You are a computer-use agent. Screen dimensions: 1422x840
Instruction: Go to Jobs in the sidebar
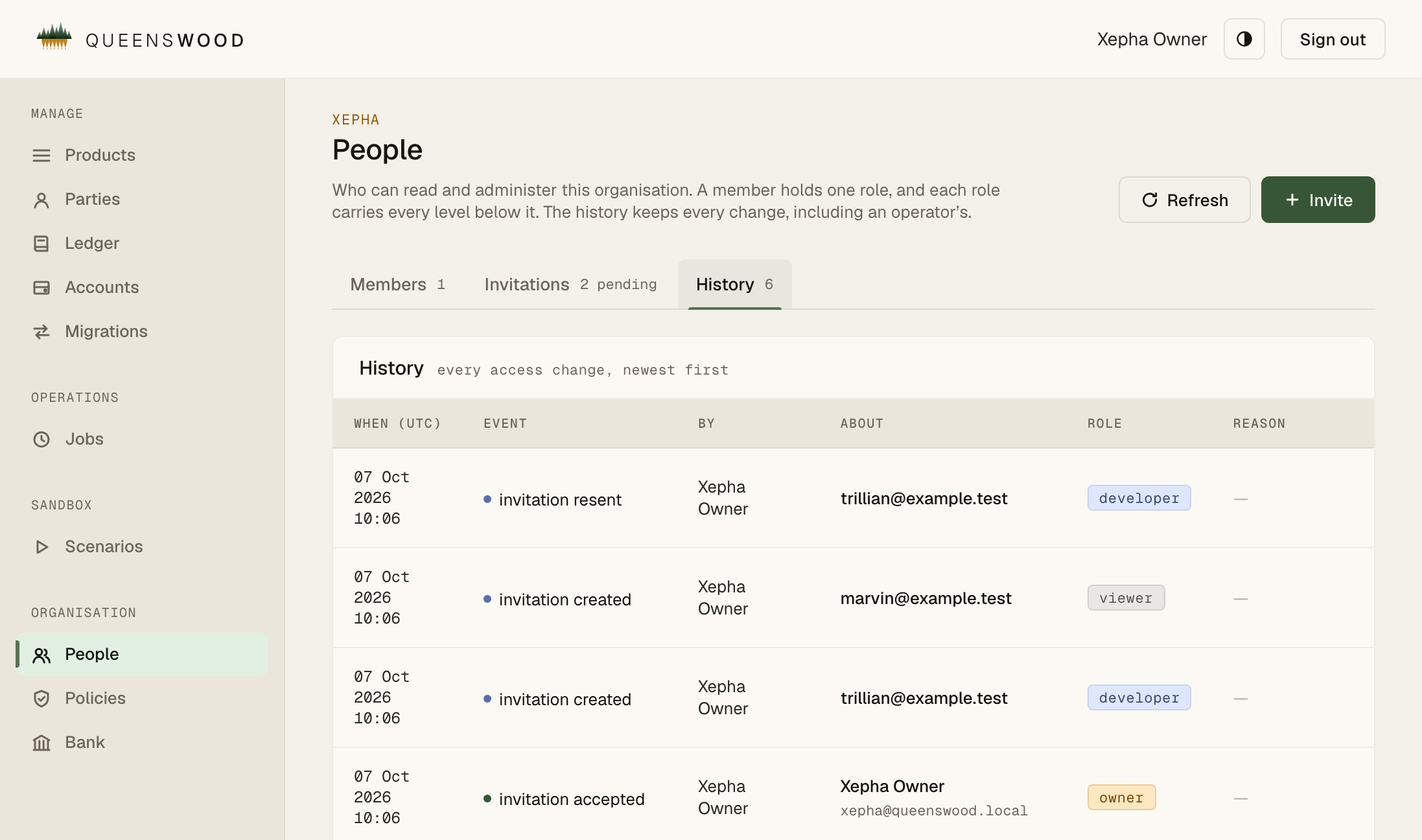tap(142, 439)
